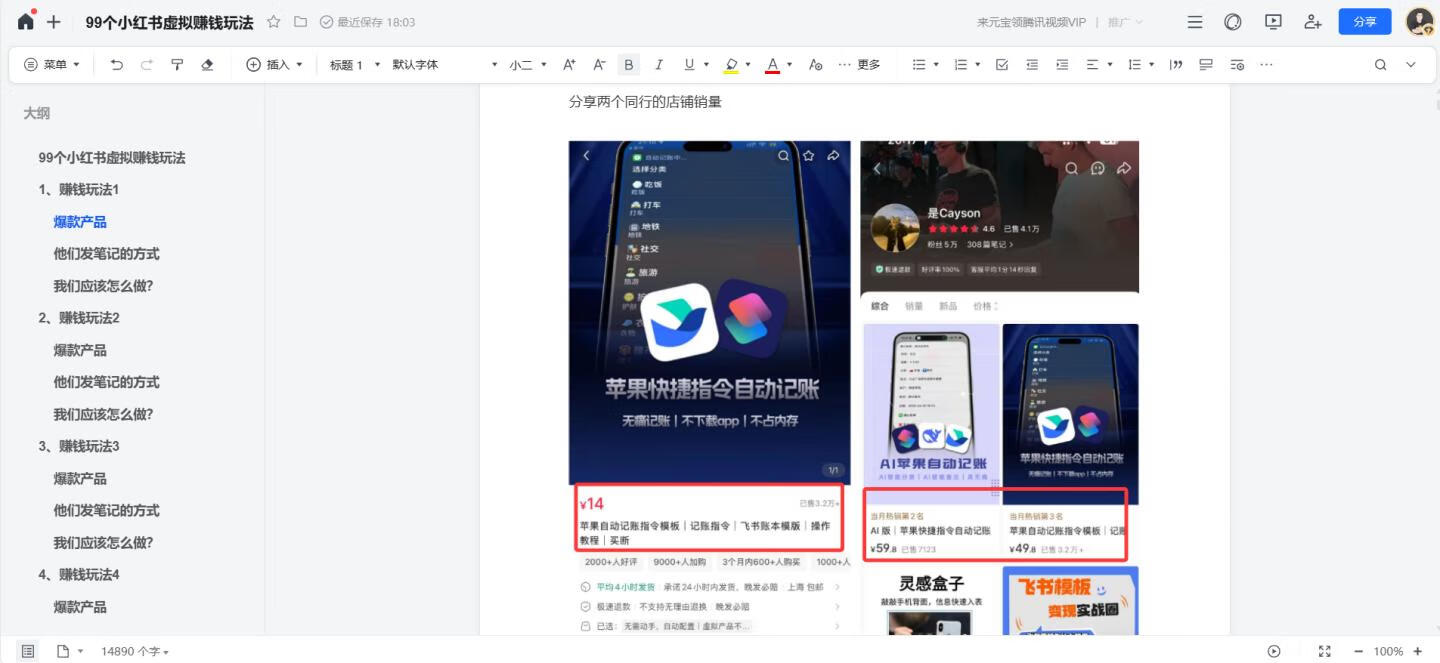Screen dimensions: 1440x663
Task: Open the in-document search icon
Action: (1380, 64)
